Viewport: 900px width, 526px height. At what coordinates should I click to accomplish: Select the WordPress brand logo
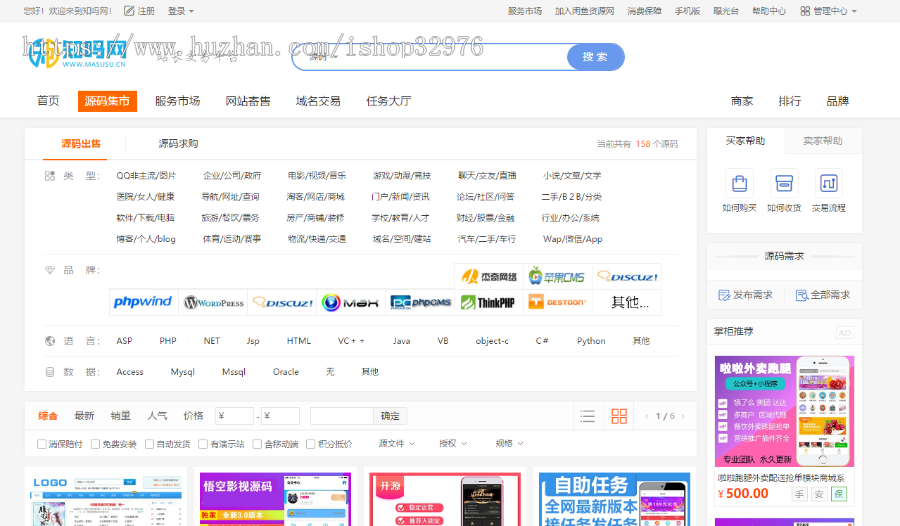[x=213, y=302]
